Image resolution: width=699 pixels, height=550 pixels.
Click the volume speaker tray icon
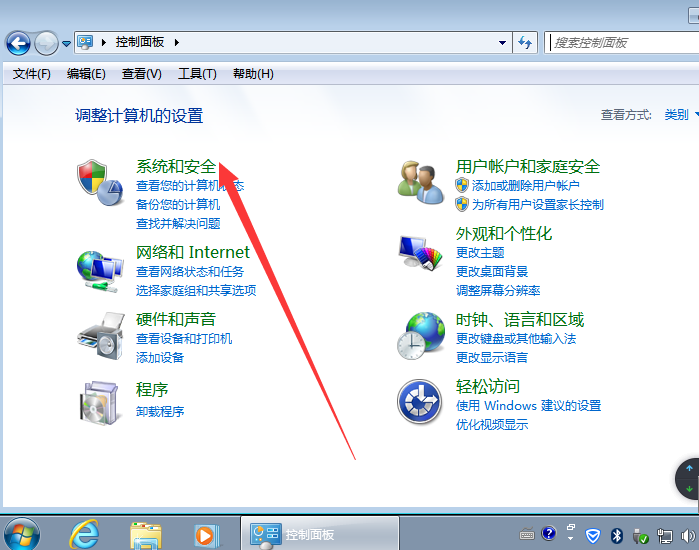coord(688,535)
